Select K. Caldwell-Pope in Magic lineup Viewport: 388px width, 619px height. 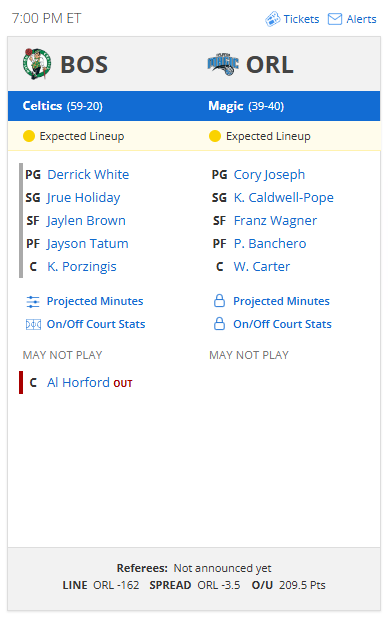tap(283, 197)
